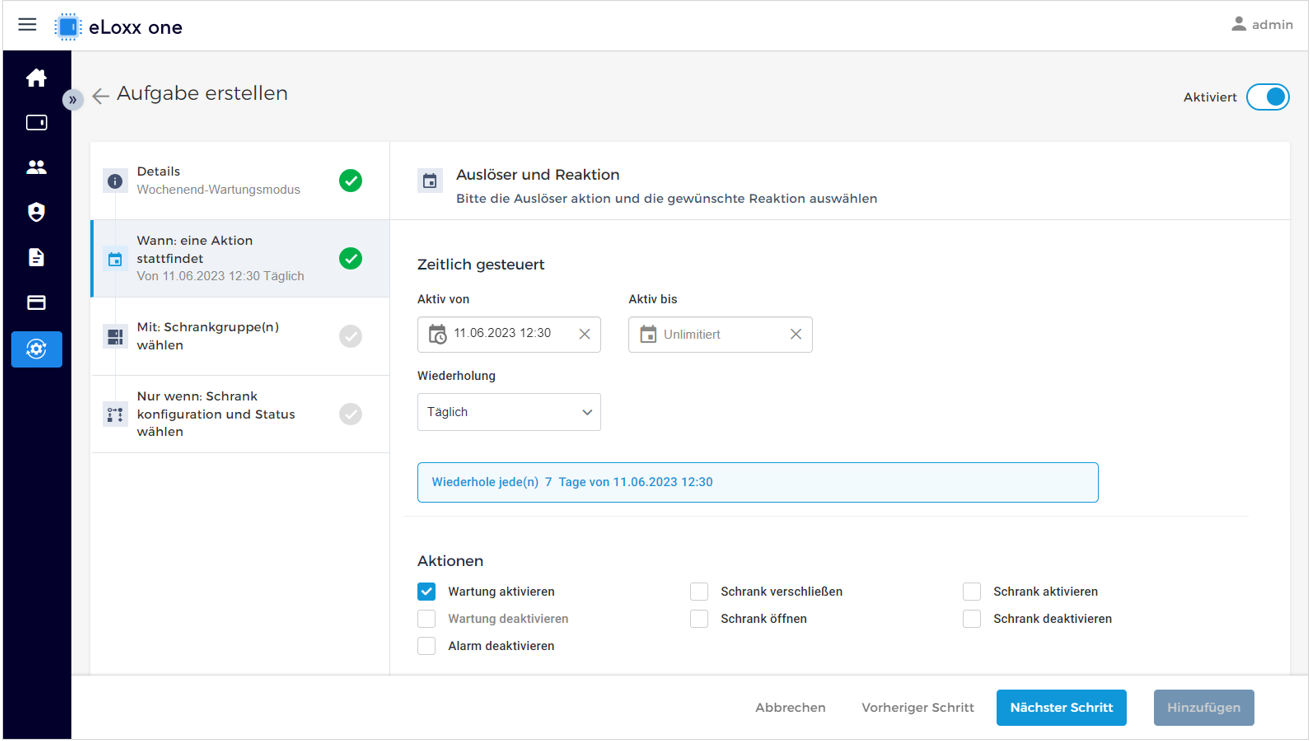Check Schrank aktivieren
Screen dimensions: 1310x741
pos(972,592)
